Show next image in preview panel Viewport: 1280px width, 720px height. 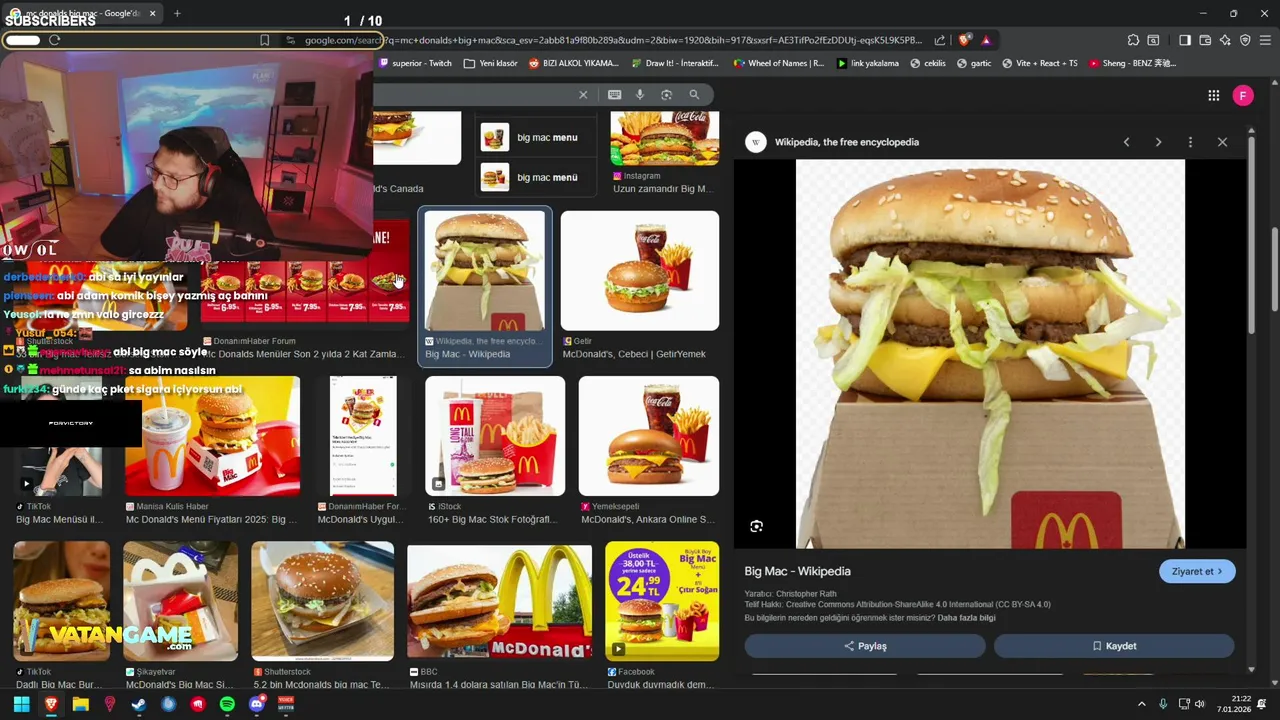[x=1158, y=142]
